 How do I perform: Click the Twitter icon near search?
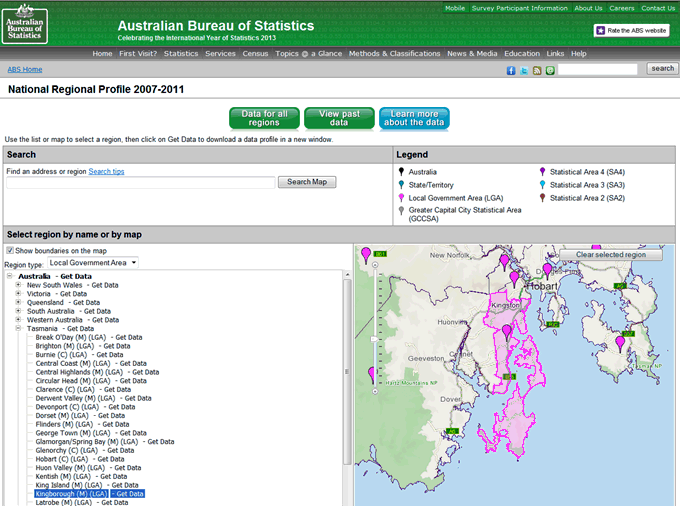(x=524, y=70)
